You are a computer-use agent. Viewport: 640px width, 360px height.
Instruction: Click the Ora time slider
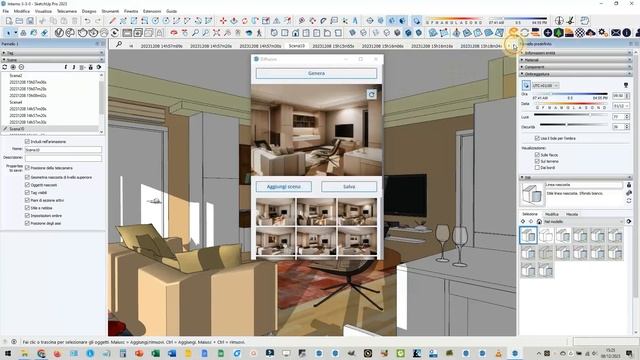570,94
